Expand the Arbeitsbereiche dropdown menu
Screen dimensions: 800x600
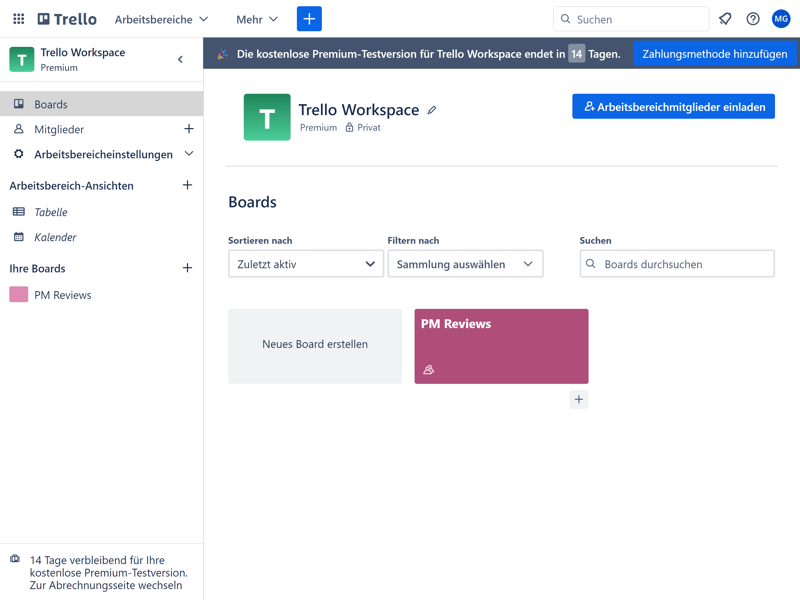click(161, 19)
